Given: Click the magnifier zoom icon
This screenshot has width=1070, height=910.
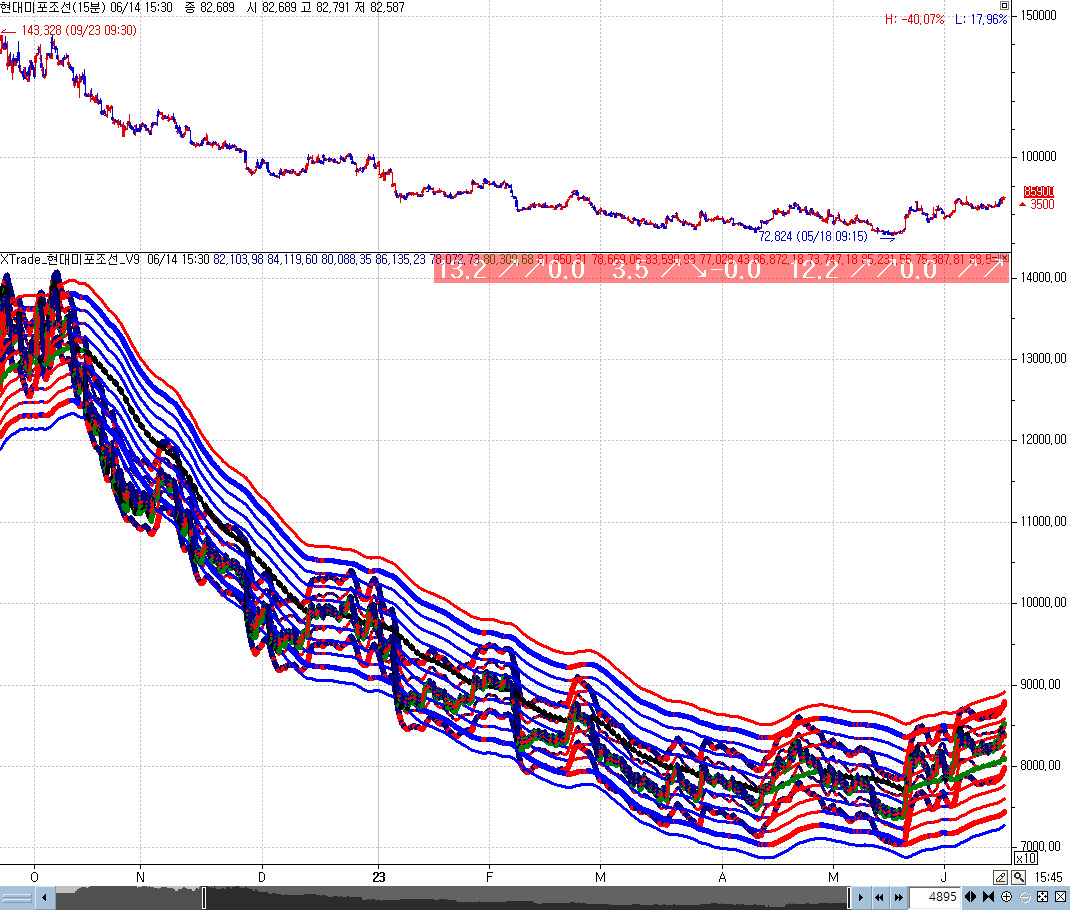Looking at the screenshot, I should pos(1018,877).
